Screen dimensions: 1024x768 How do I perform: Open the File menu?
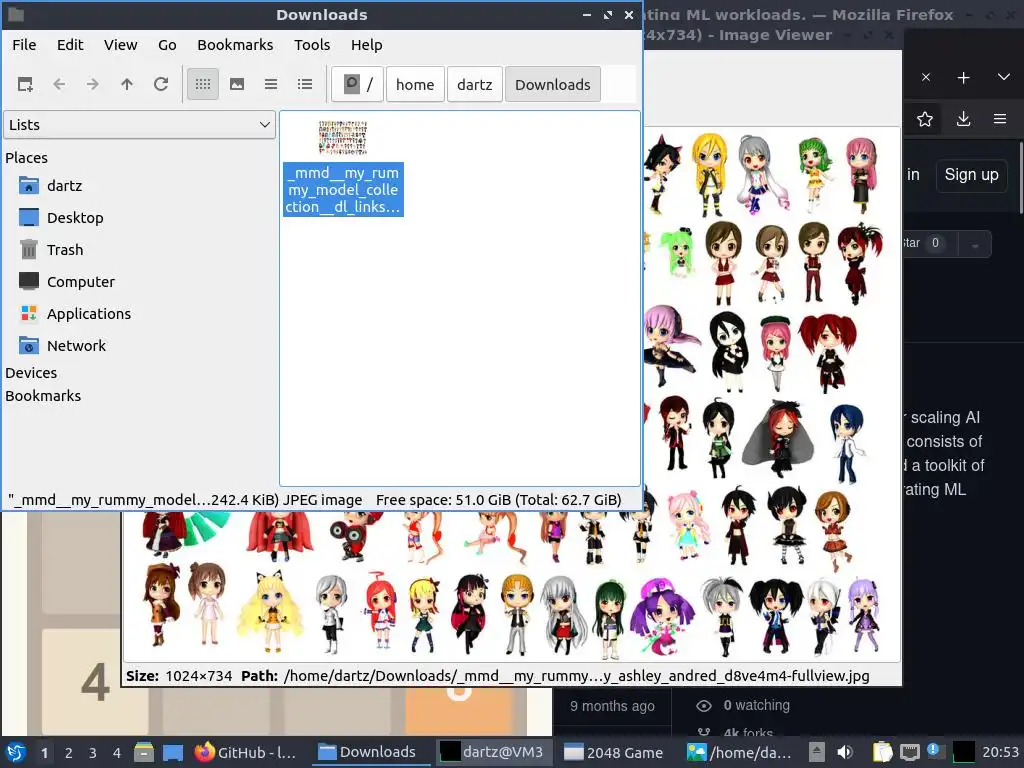coord(24,45)
